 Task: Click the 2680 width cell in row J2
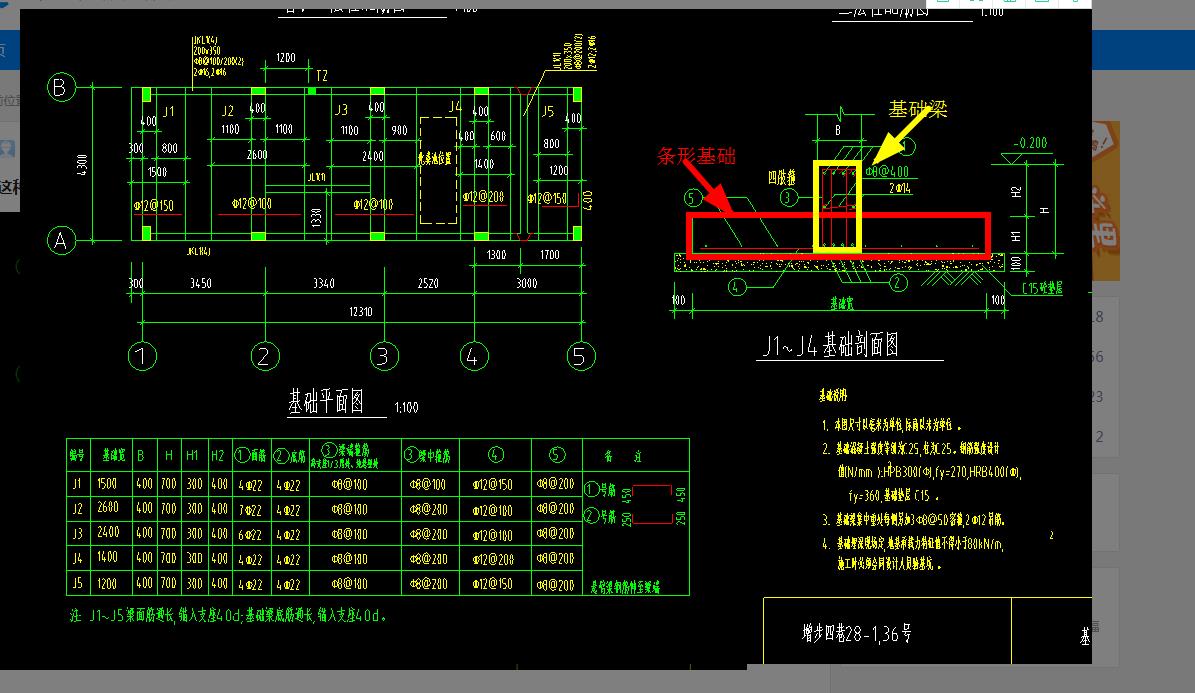[108, 507]
